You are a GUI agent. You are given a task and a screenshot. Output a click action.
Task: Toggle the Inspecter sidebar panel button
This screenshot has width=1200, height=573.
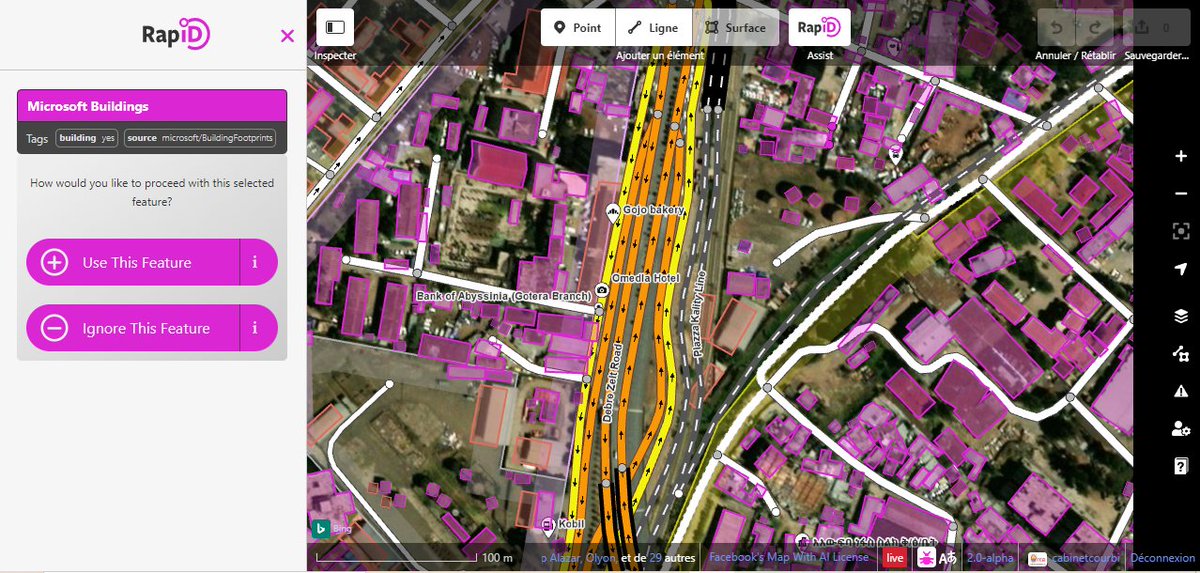(x=335, y=27)
